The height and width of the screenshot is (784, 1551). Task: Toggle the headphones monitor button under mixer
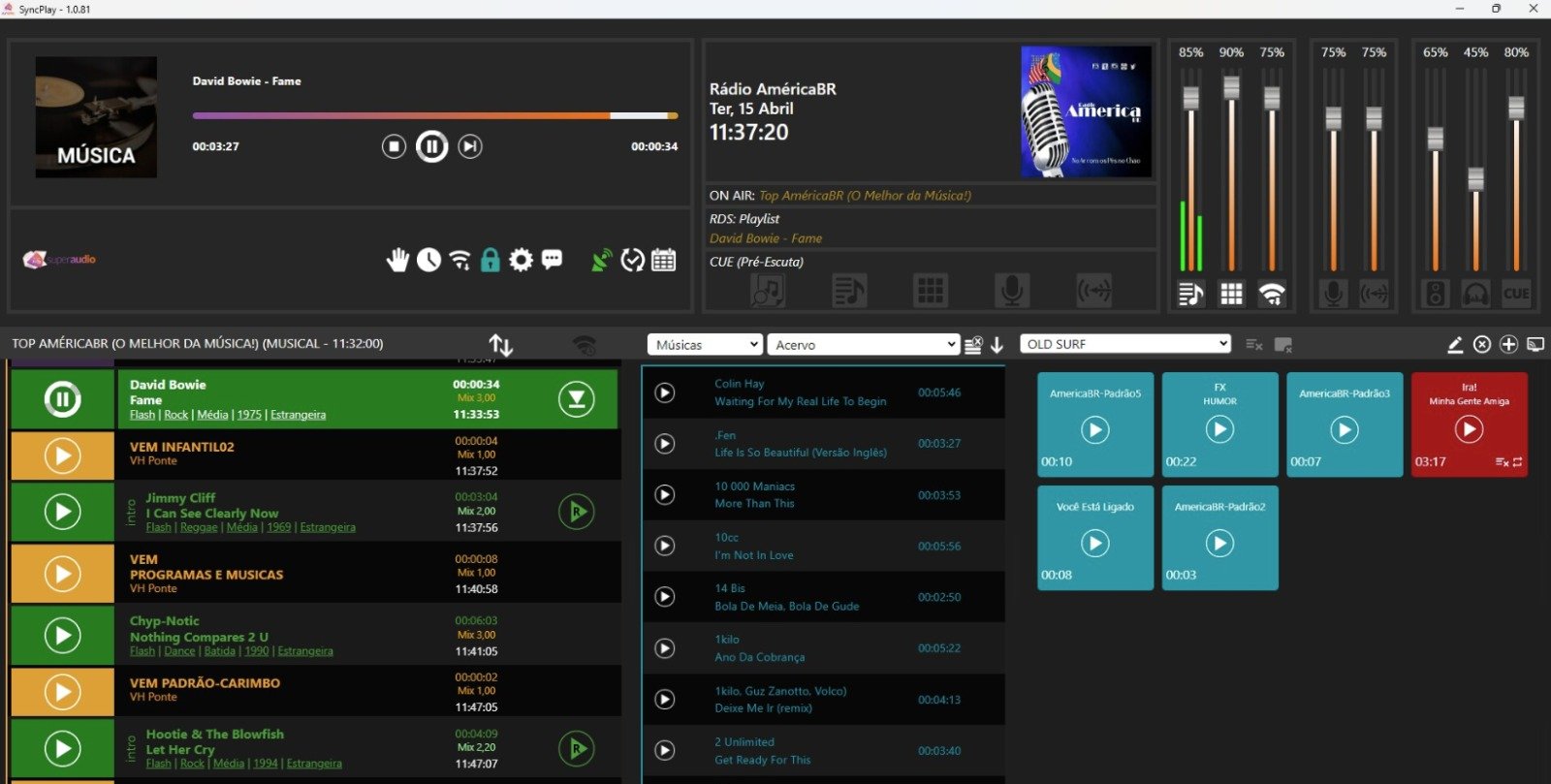click(1475, 294)
